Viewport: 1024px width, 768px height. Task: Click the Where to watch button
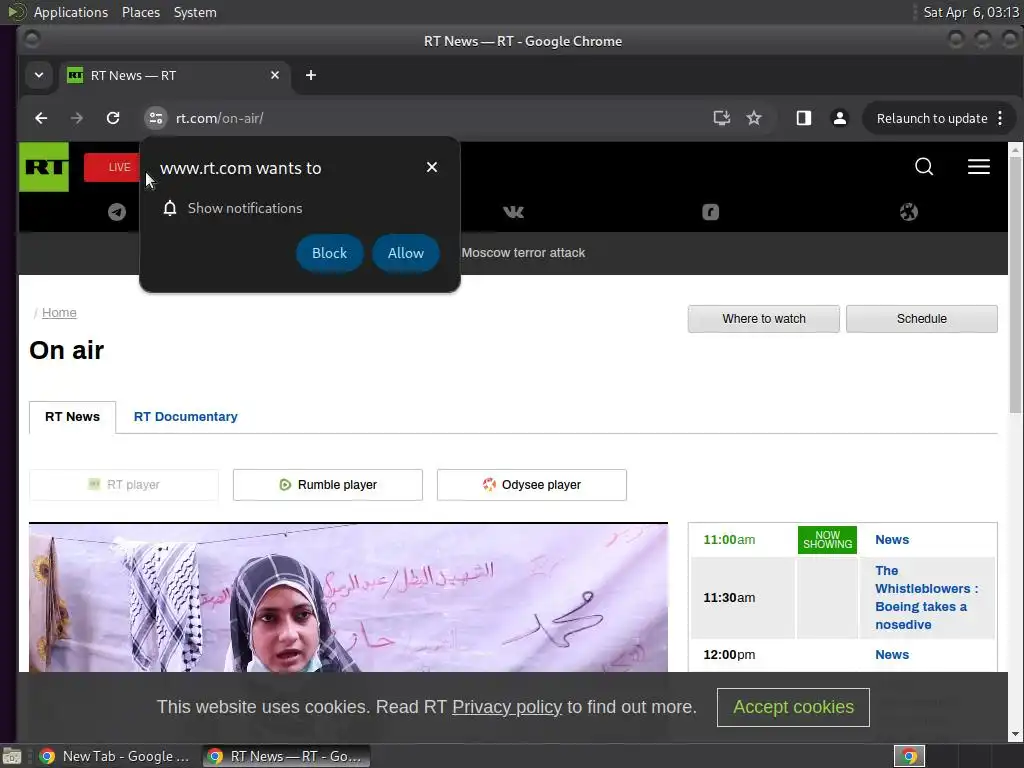click(763, 319)
